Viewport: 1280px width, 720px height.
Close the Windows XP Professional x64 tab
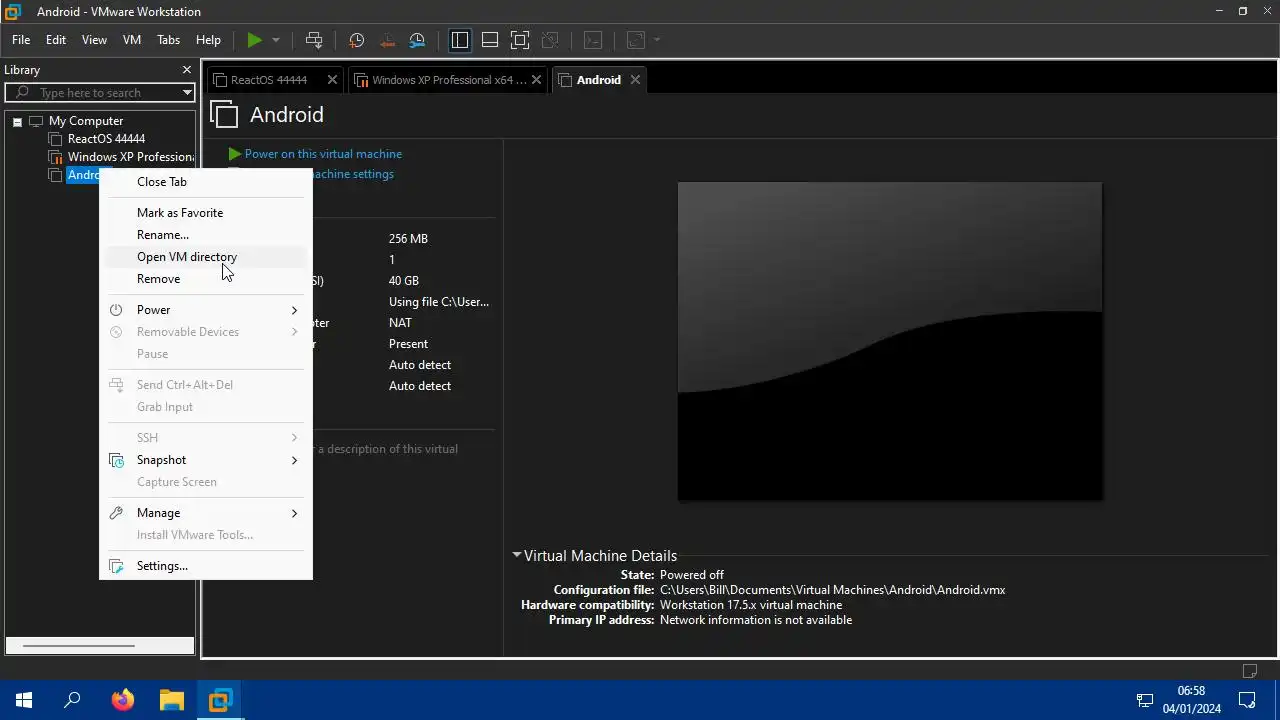538,80
